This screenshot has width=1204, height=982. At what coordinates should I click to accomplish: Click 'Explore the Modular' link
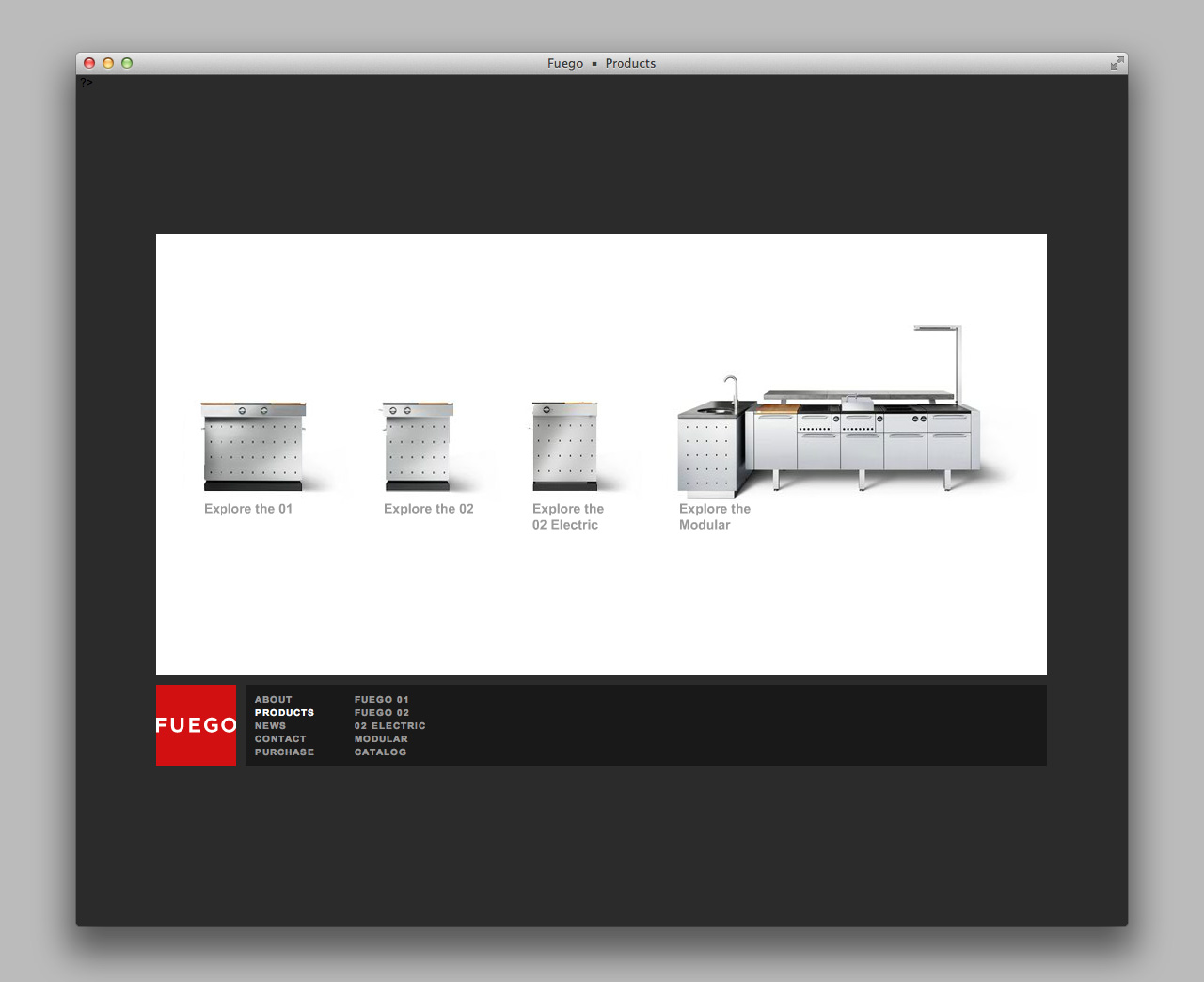(715, 516)
